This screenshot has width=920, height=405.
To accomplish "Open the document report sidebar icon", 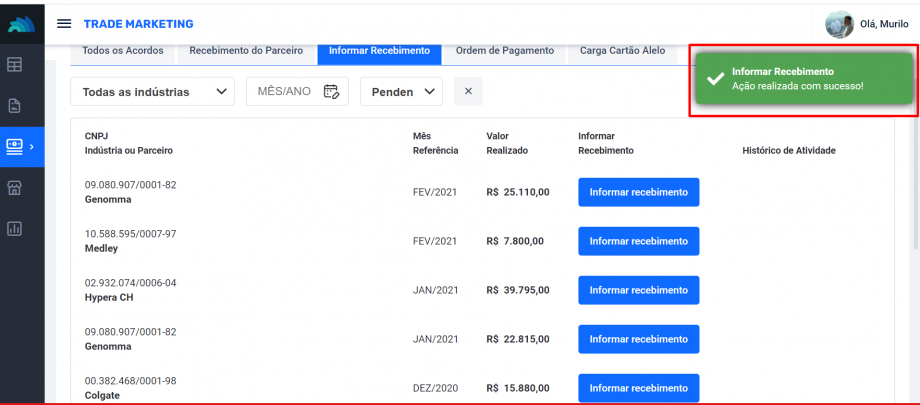I will click(x=15, y=105).
